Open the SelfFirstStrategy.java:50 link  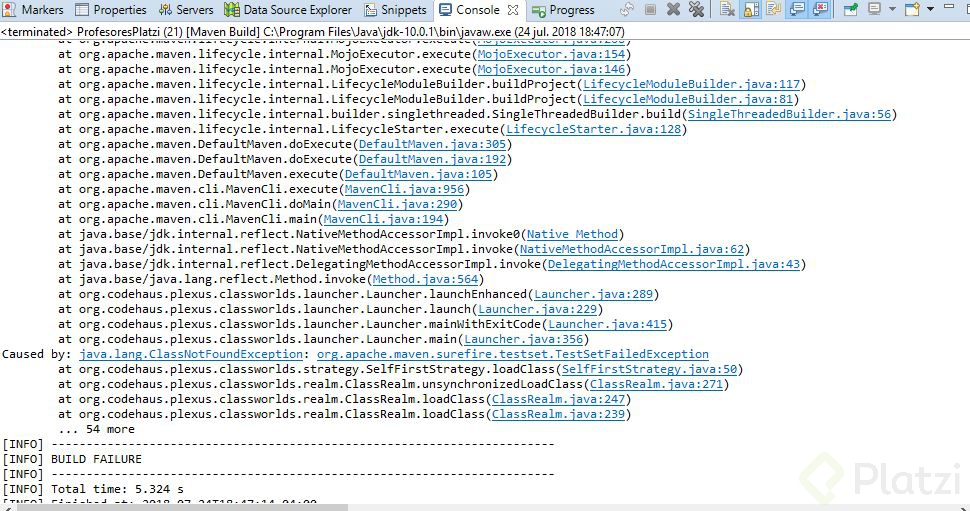650,369
